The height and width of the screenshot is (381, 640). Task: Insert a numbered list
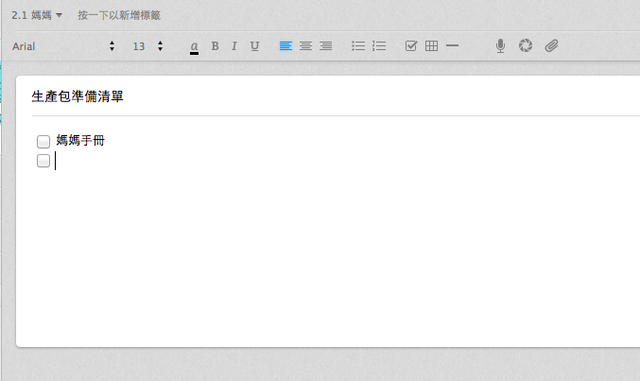379,46
